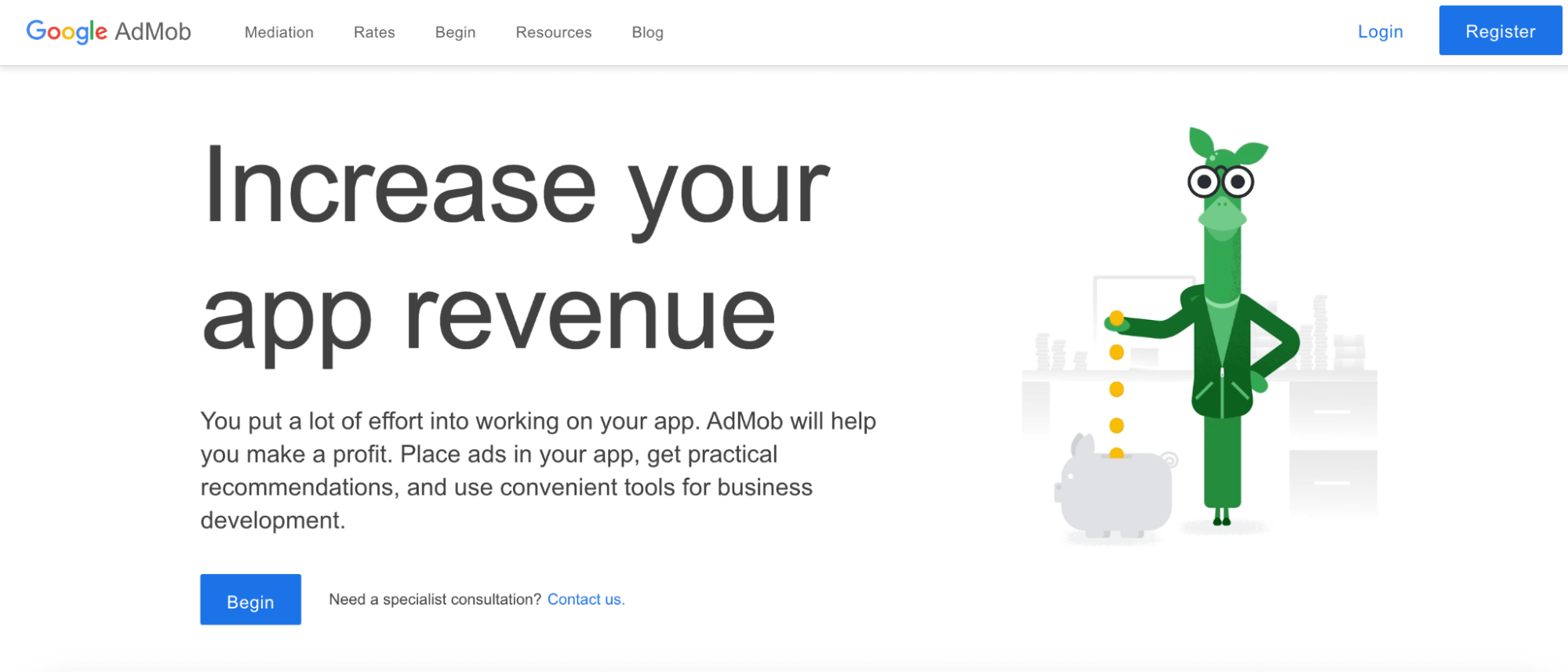Visit the Blog from the top navigation
Image resolution: width=1568 pixels, height=672 pixels.
tap(647, 32)
